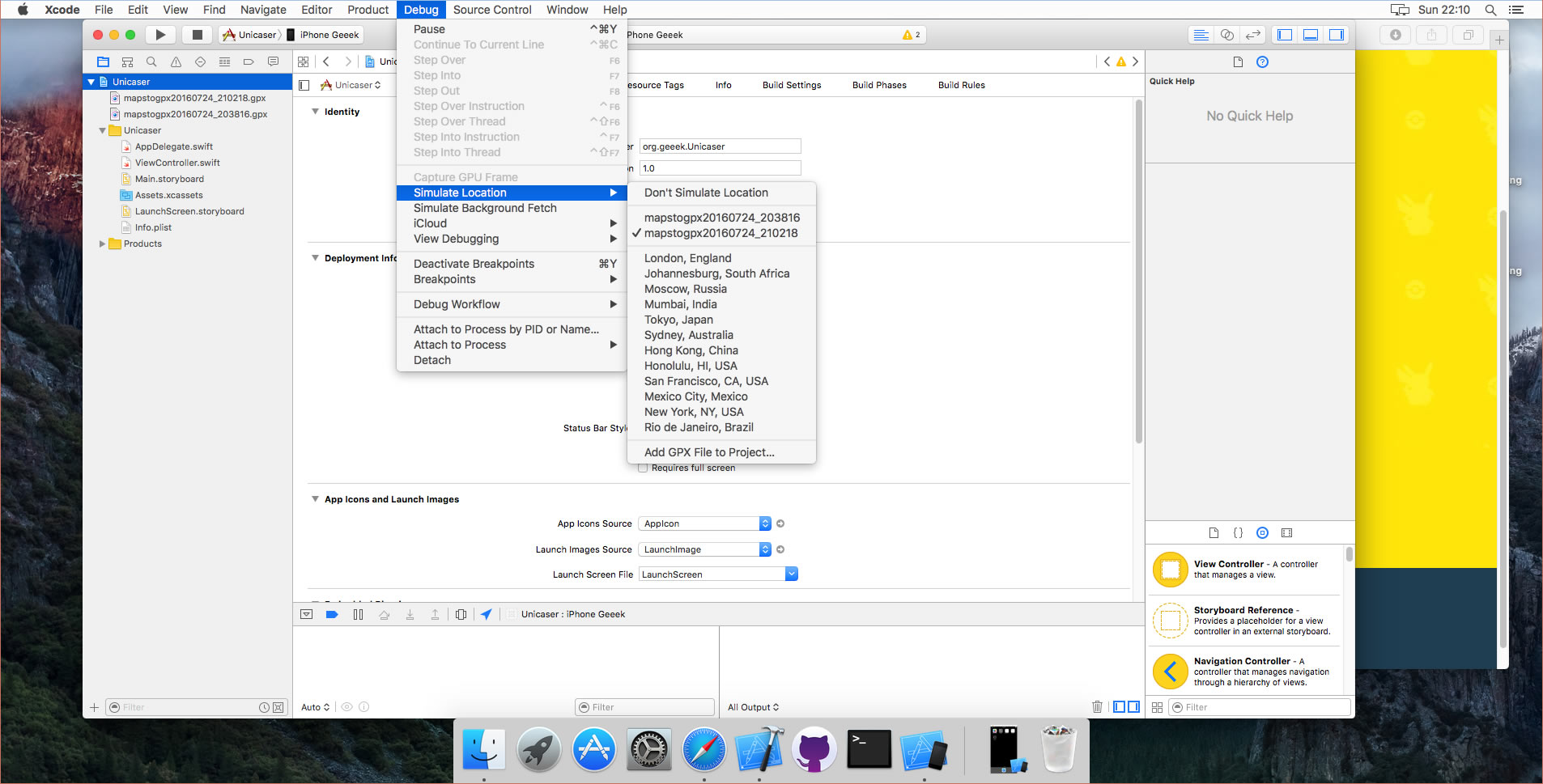Collapse the Identity section
Screen dimensions: 1543x784
click(x=315, y=112)
